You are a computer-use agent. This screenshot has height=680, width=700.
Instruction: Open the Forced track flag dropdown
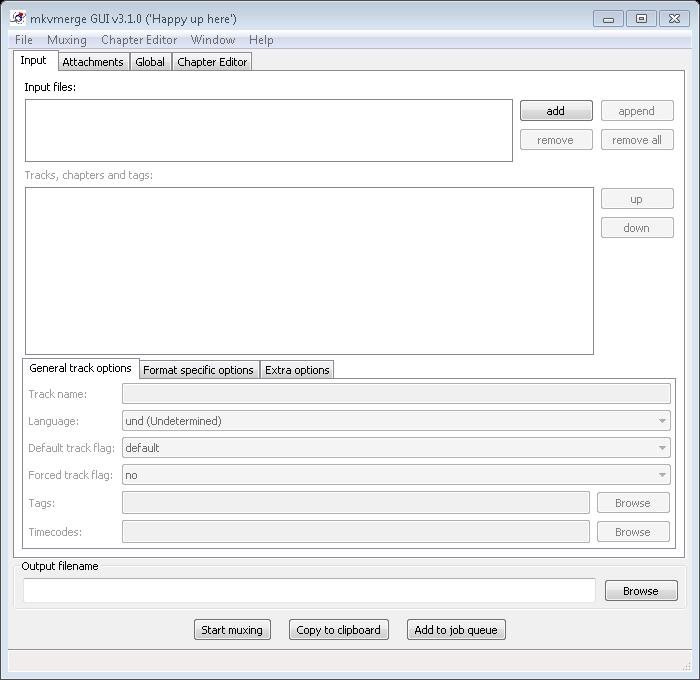pyautogui.click(x=396, y=475)
